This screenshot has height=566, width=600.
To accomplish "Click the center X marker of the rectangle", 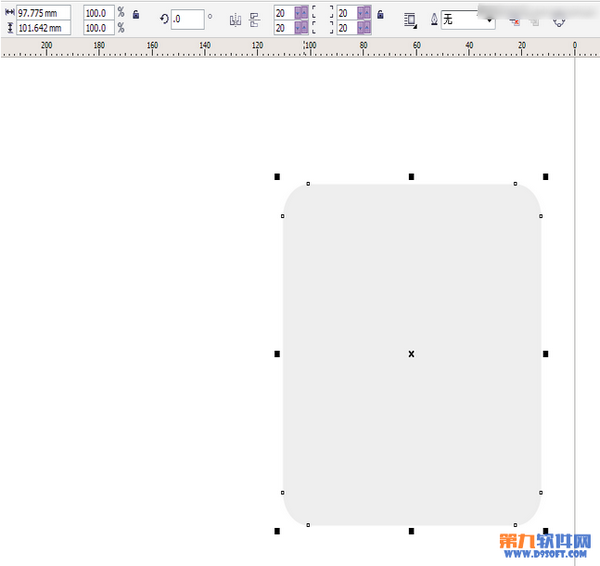I will pyautogui.click(x=411, y=354).
